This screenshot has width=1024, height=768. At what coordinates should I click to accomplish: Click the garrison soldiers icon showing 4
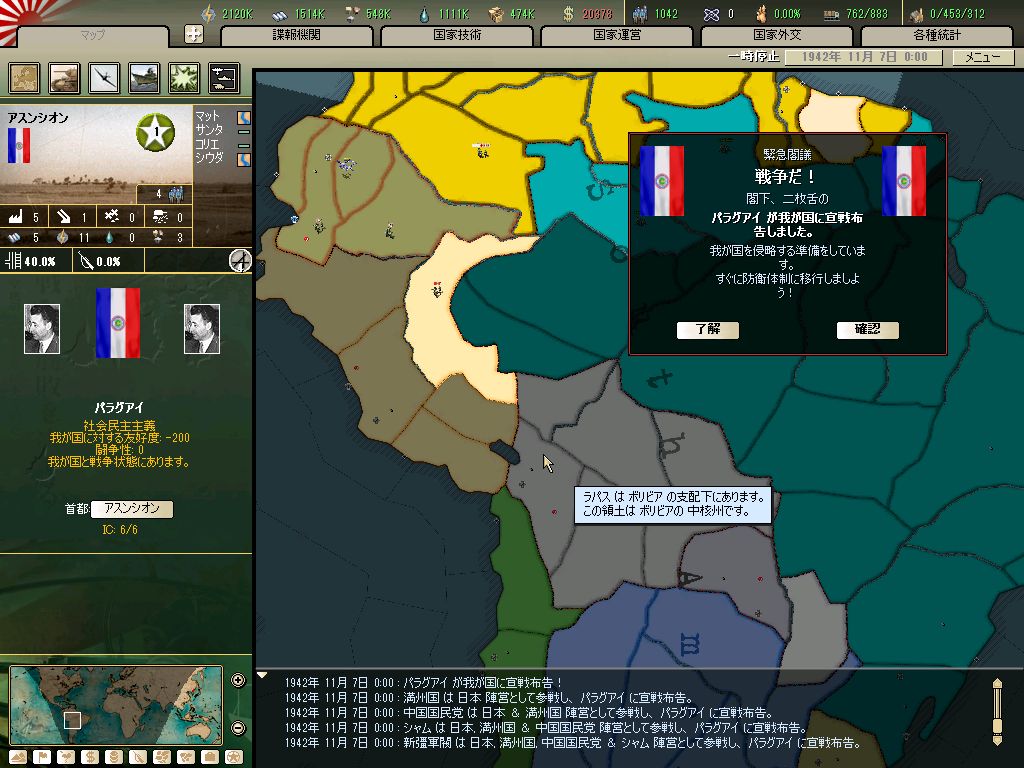coord(176,193)
